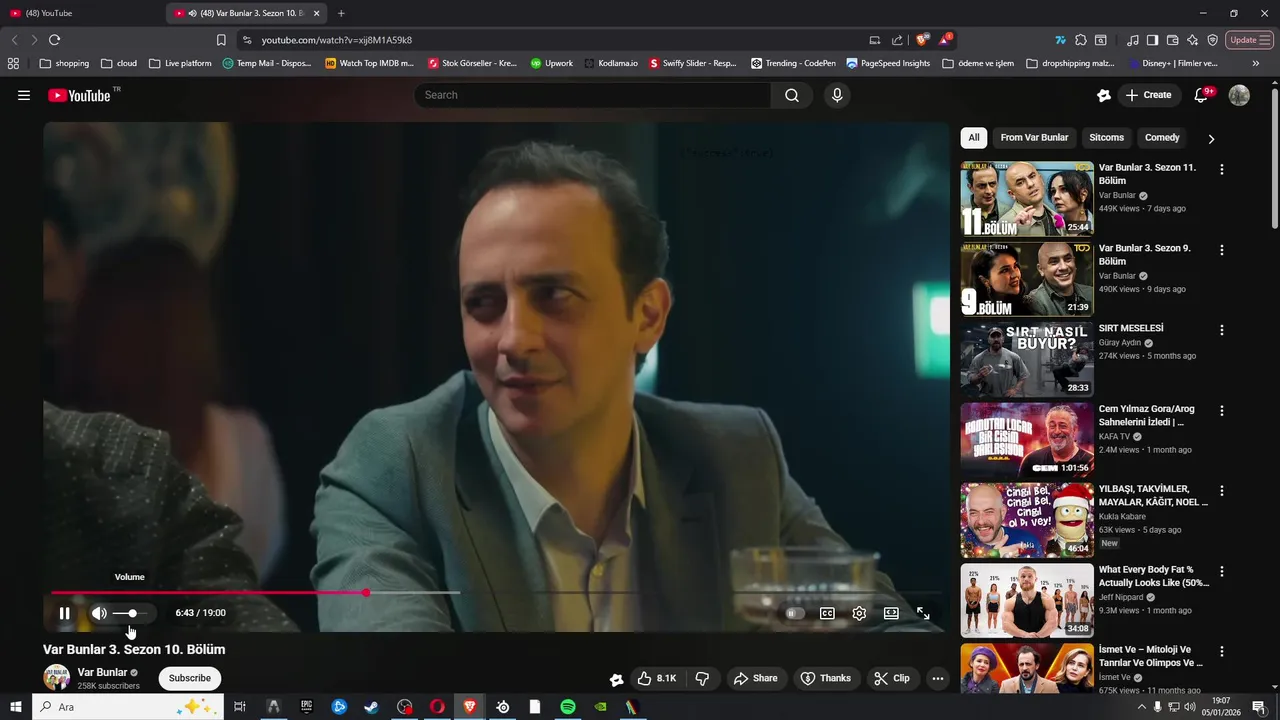The height and width of the screenshot is (720, 1280).
Task: Click the Ask sparkle icon beside like button
Action: pos(617,679)
